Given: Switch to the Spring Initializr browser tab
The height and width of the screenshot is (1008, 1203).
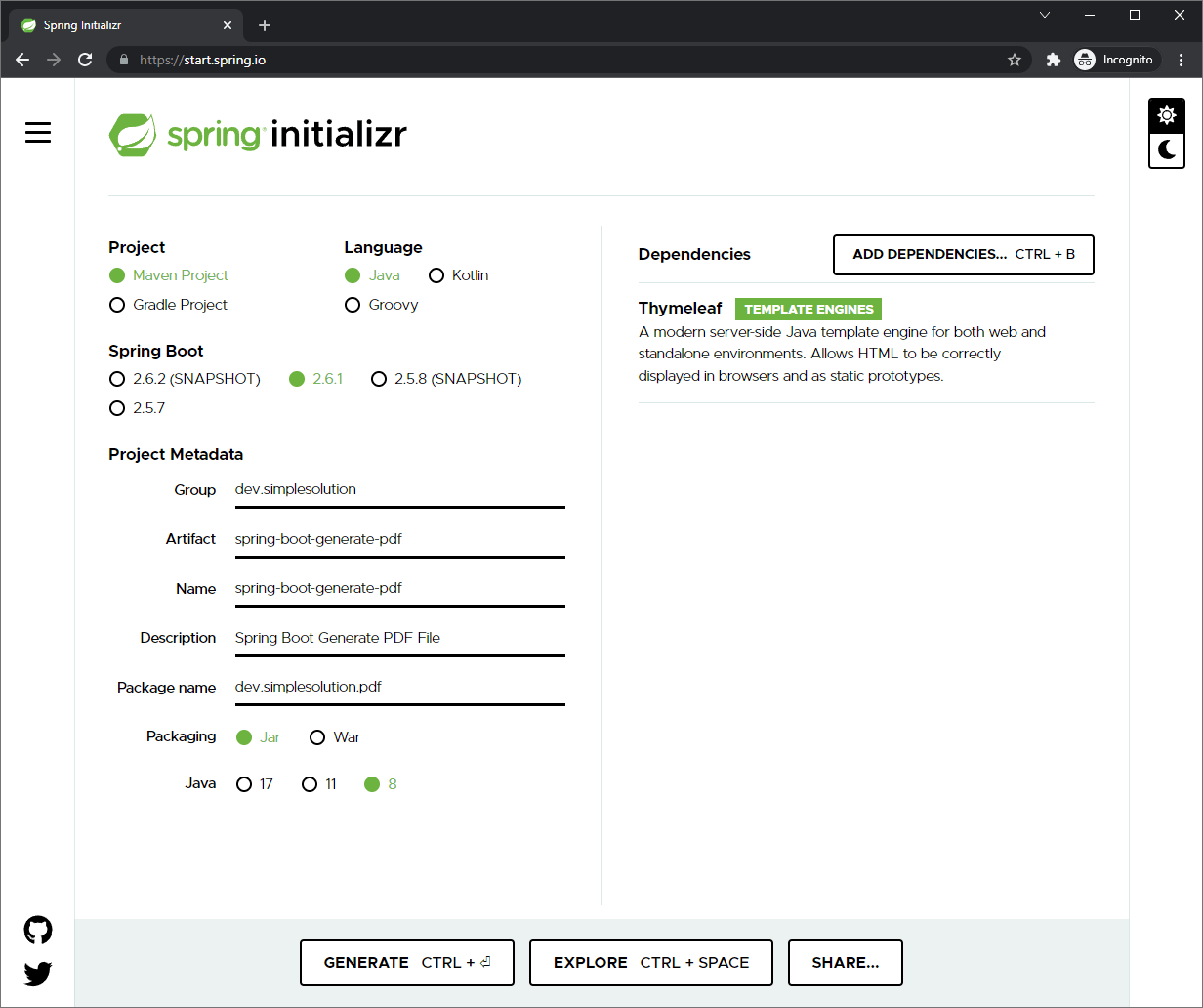Looking at the screenshot, I should 117,24.
